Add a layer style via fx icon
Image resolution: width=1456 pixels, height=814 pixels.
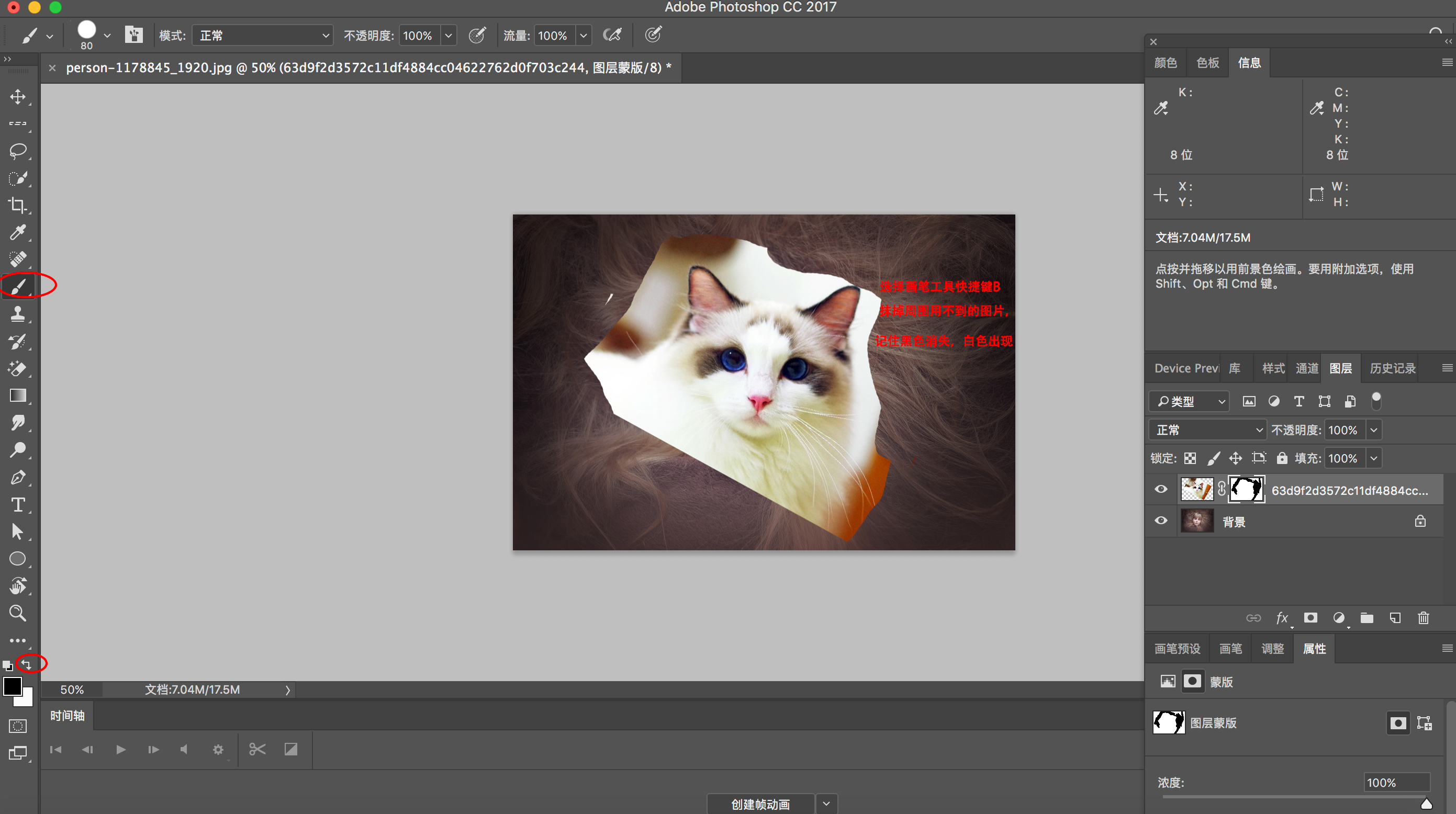tap(1282, 618)
